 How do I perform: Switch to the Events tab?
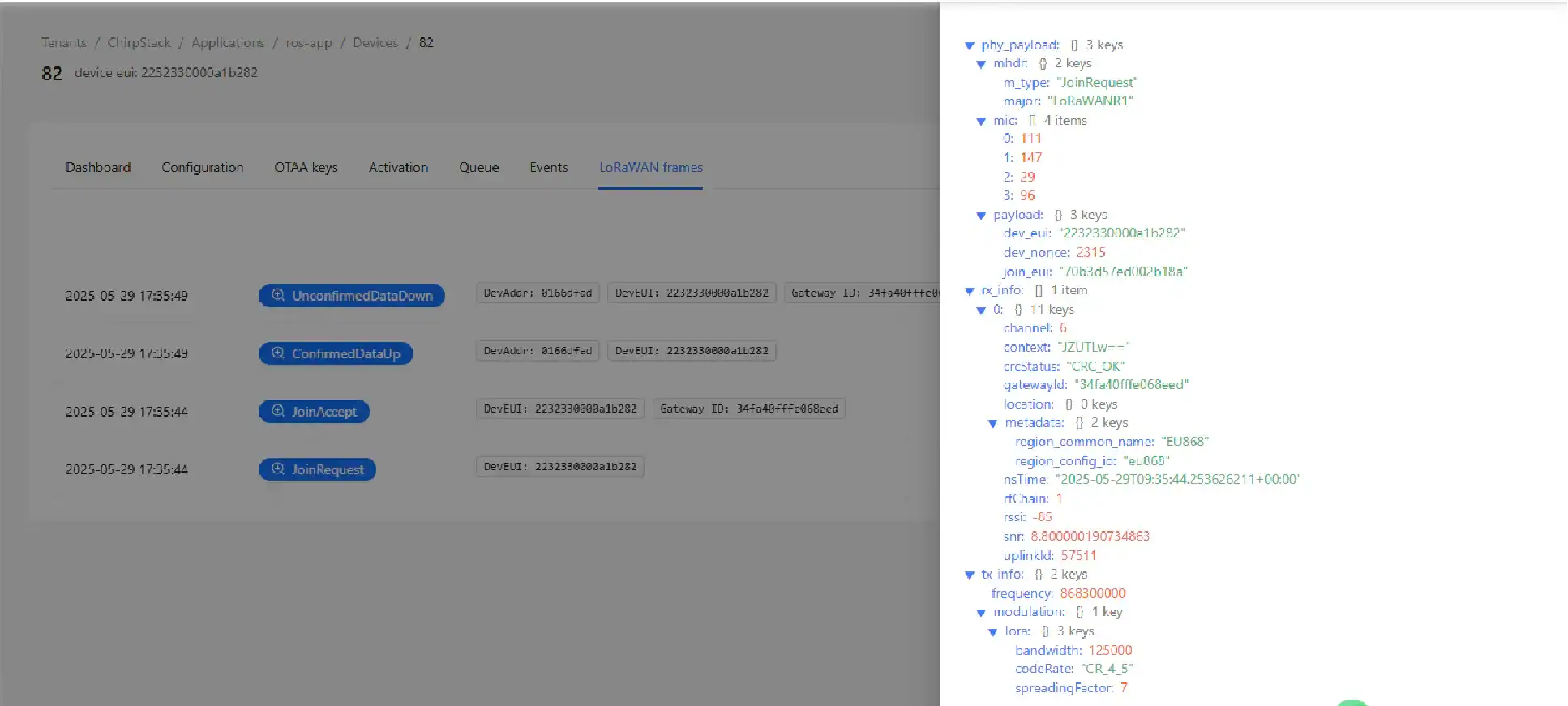548,167
